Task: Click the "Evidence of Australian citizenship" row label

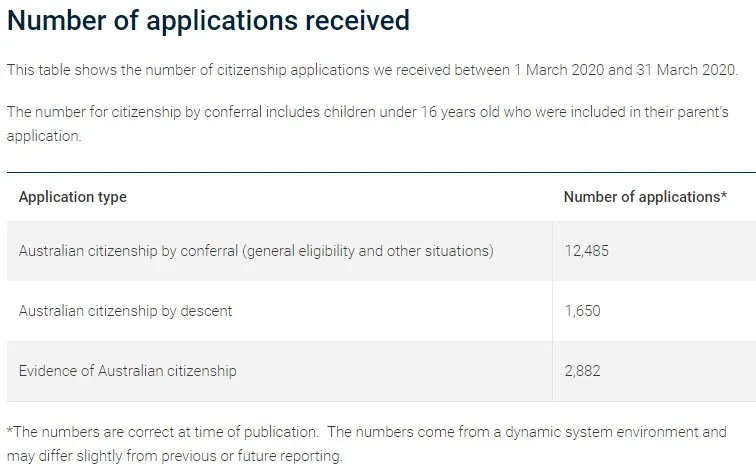Action: (127, 371)
